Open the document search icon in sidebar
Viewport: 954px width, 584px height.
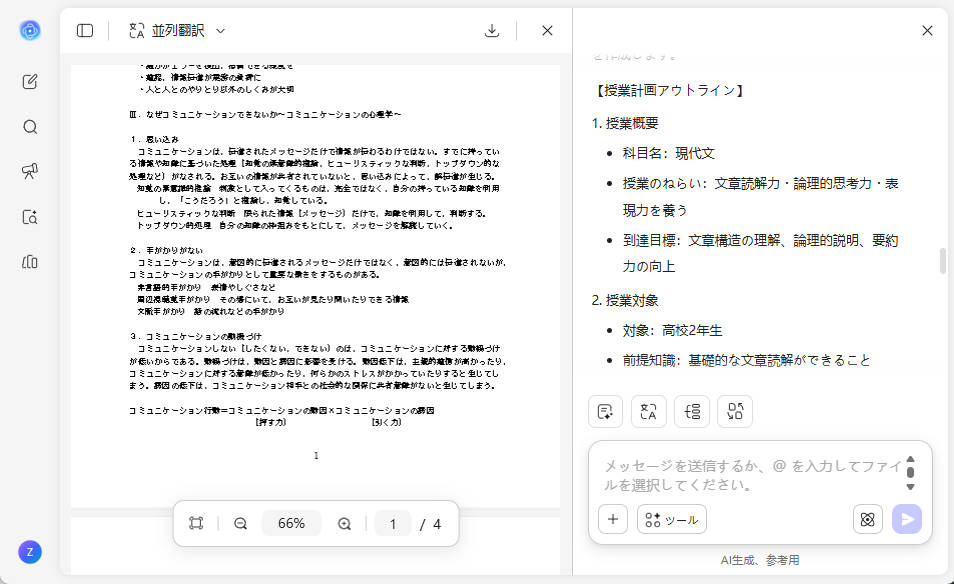(x=30, y=217)
